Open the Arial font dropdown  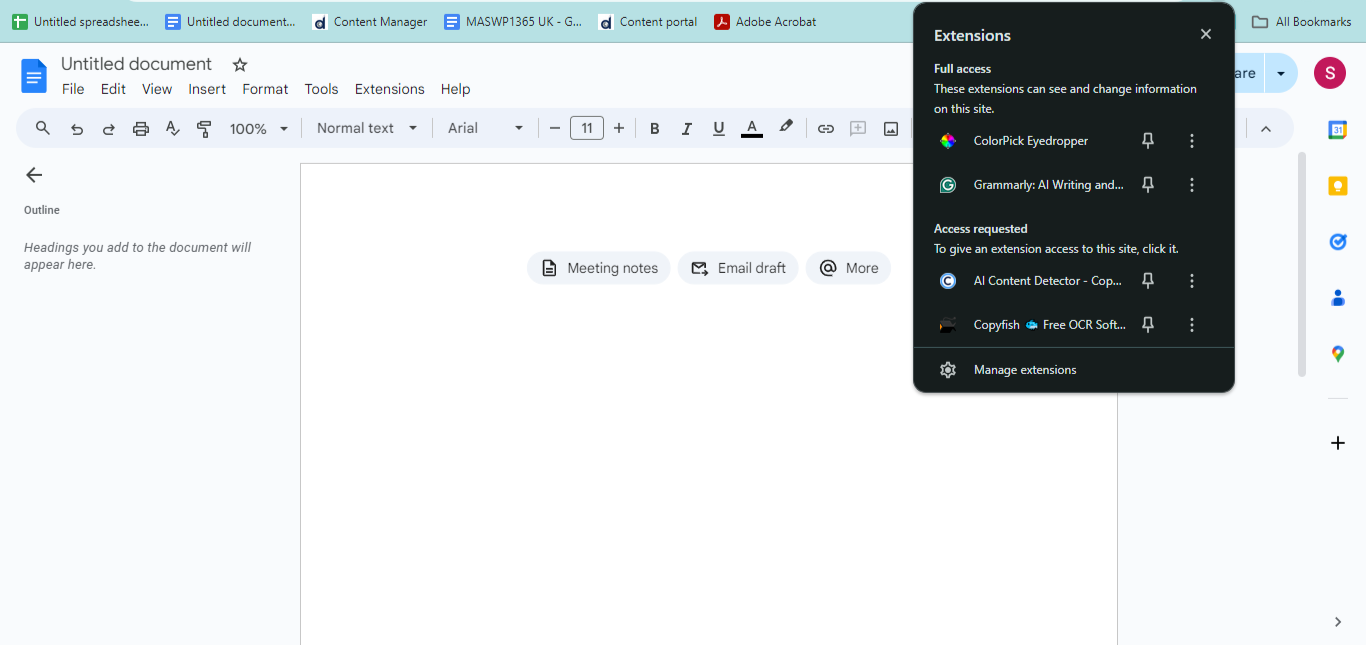coord(486,128)
